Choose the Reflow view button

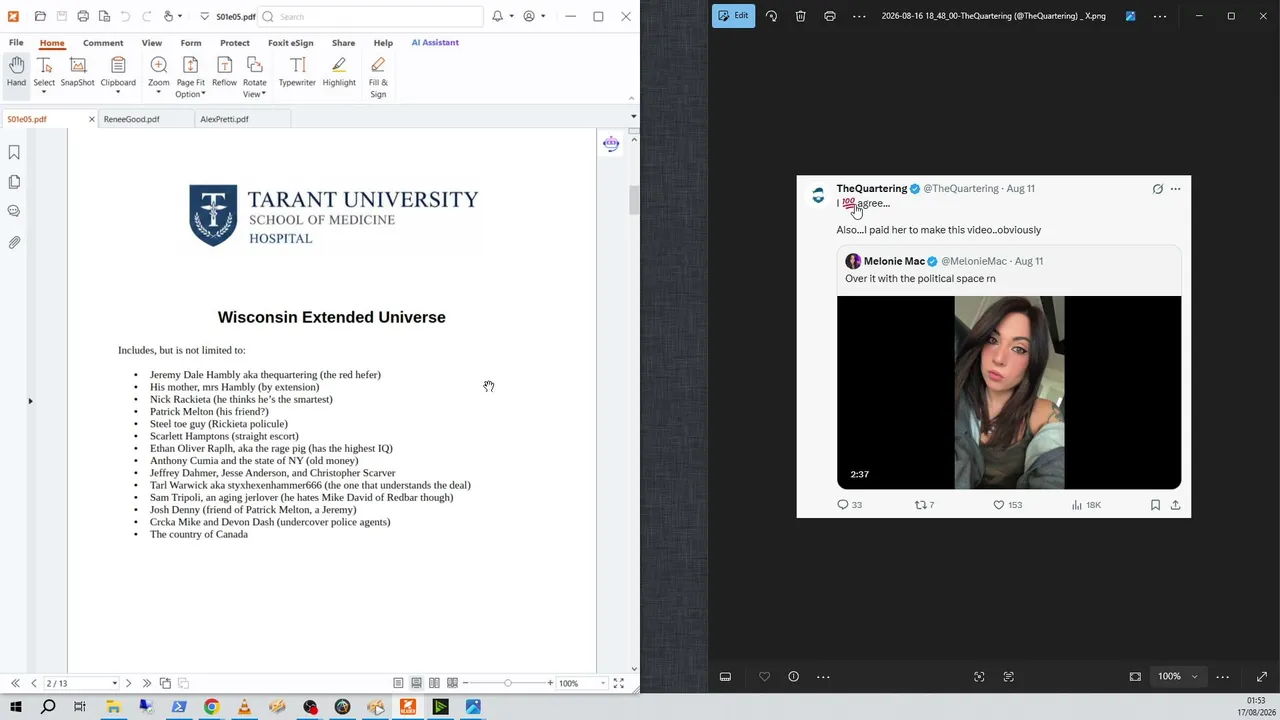224,72
